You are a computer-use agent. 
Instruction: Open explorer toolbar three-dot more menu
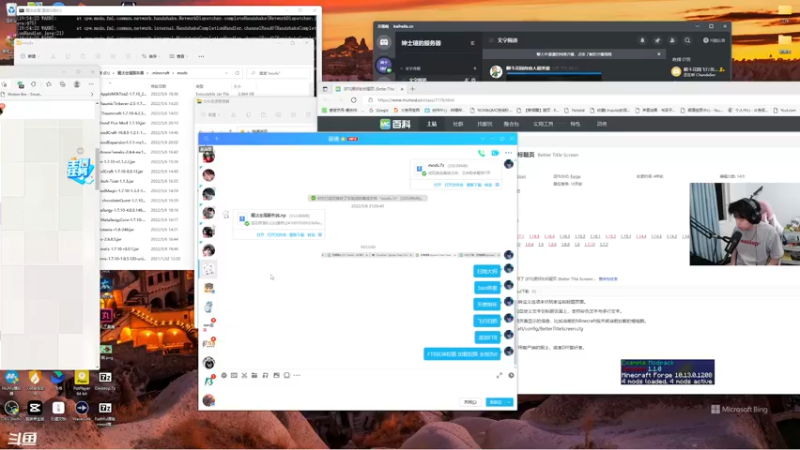(202, 56)
